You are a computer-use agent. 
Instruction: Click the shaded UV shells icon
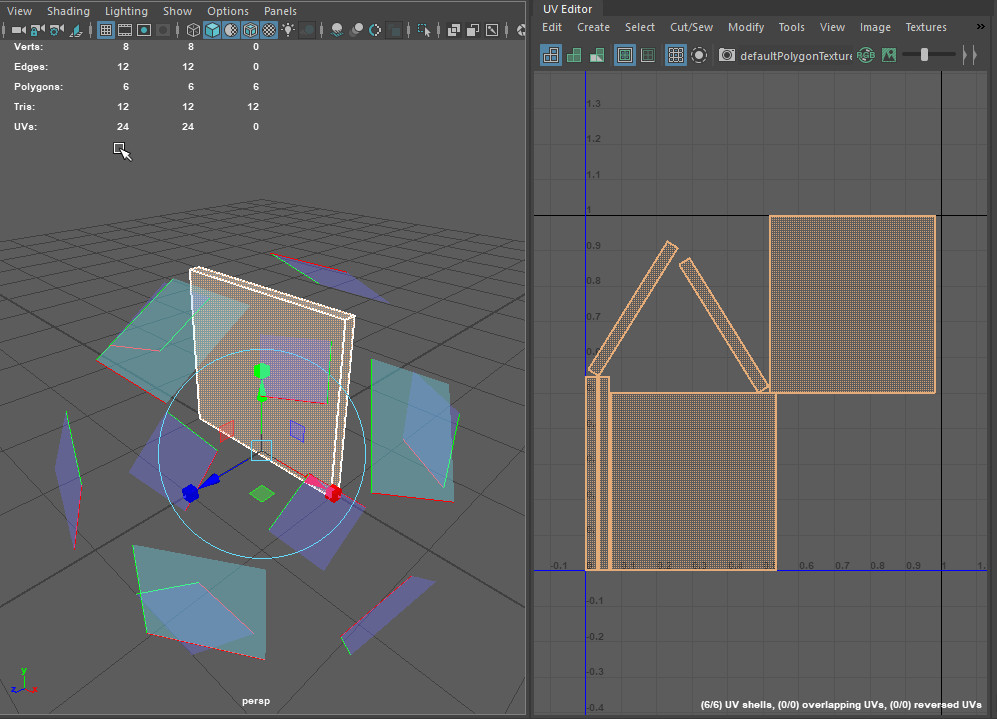click(574, 55)
